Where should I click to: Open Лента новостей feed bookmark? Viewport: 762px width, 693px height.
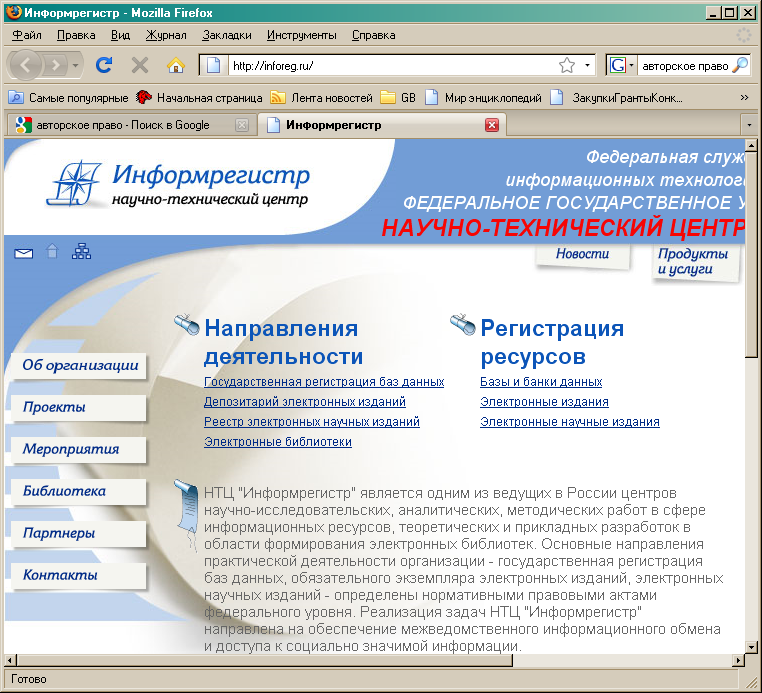(x=321, y=98)
